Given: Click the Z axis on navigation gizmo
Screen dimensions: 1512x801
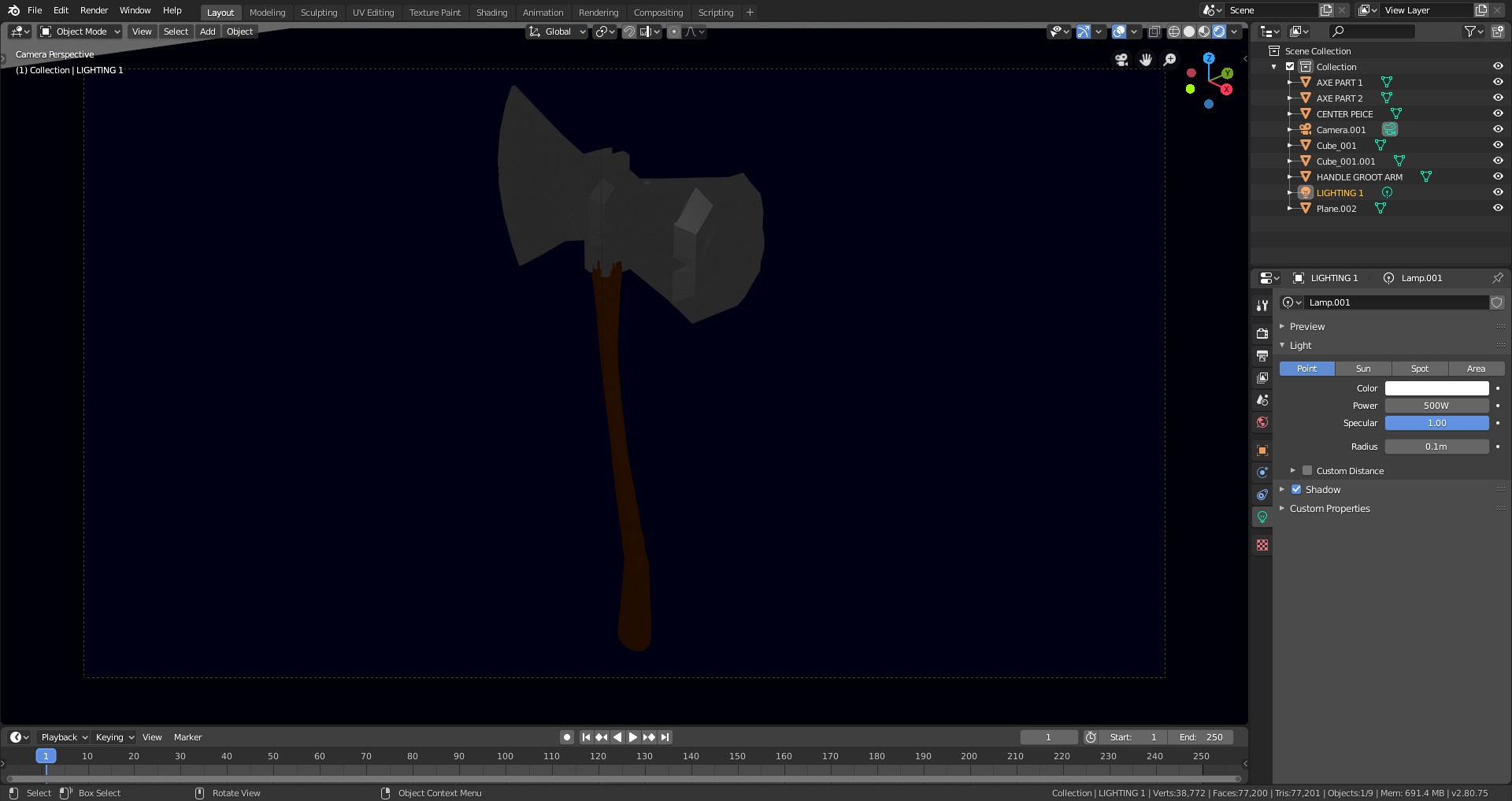Looking at the screenshot, I should tap(1209, 58).
